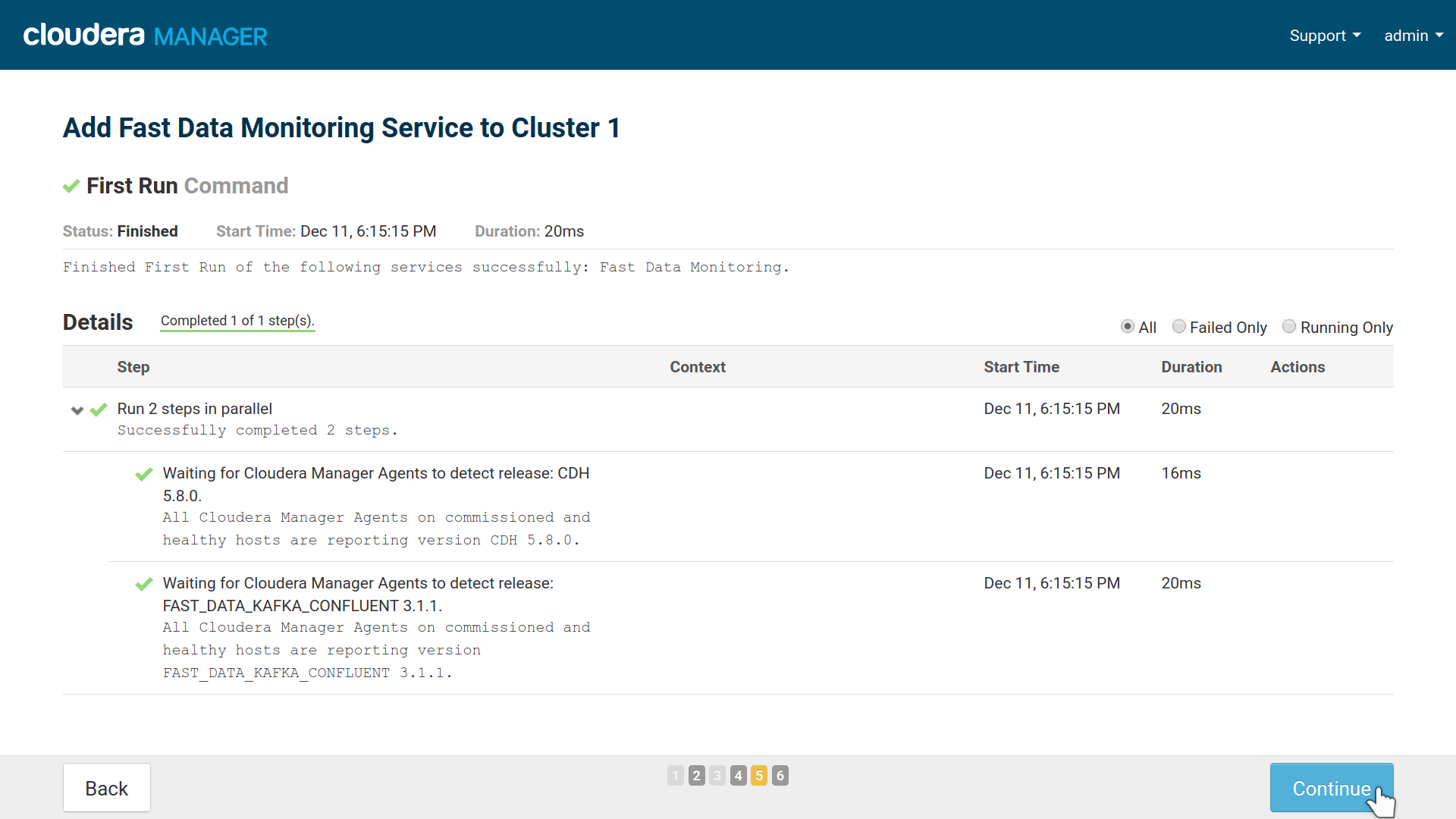1456x819 pixels.
Task: Click Run 2 steps in parallel step name
Action: coord(195,409)
